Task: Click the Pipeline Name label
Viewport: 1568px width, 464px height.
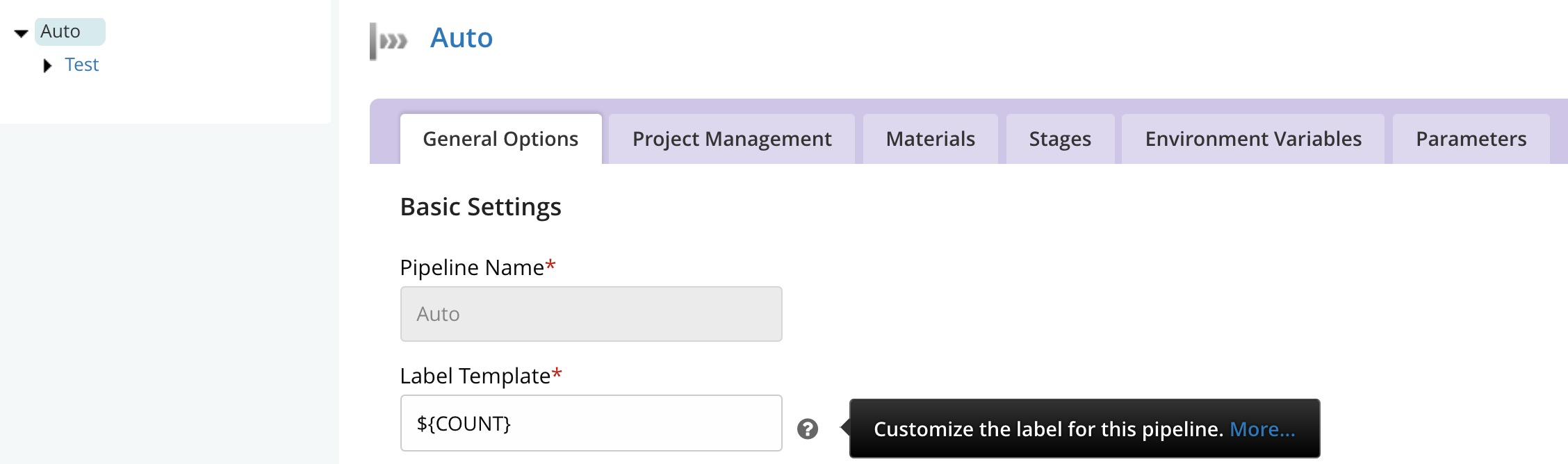Action: [x=472, y=267]
